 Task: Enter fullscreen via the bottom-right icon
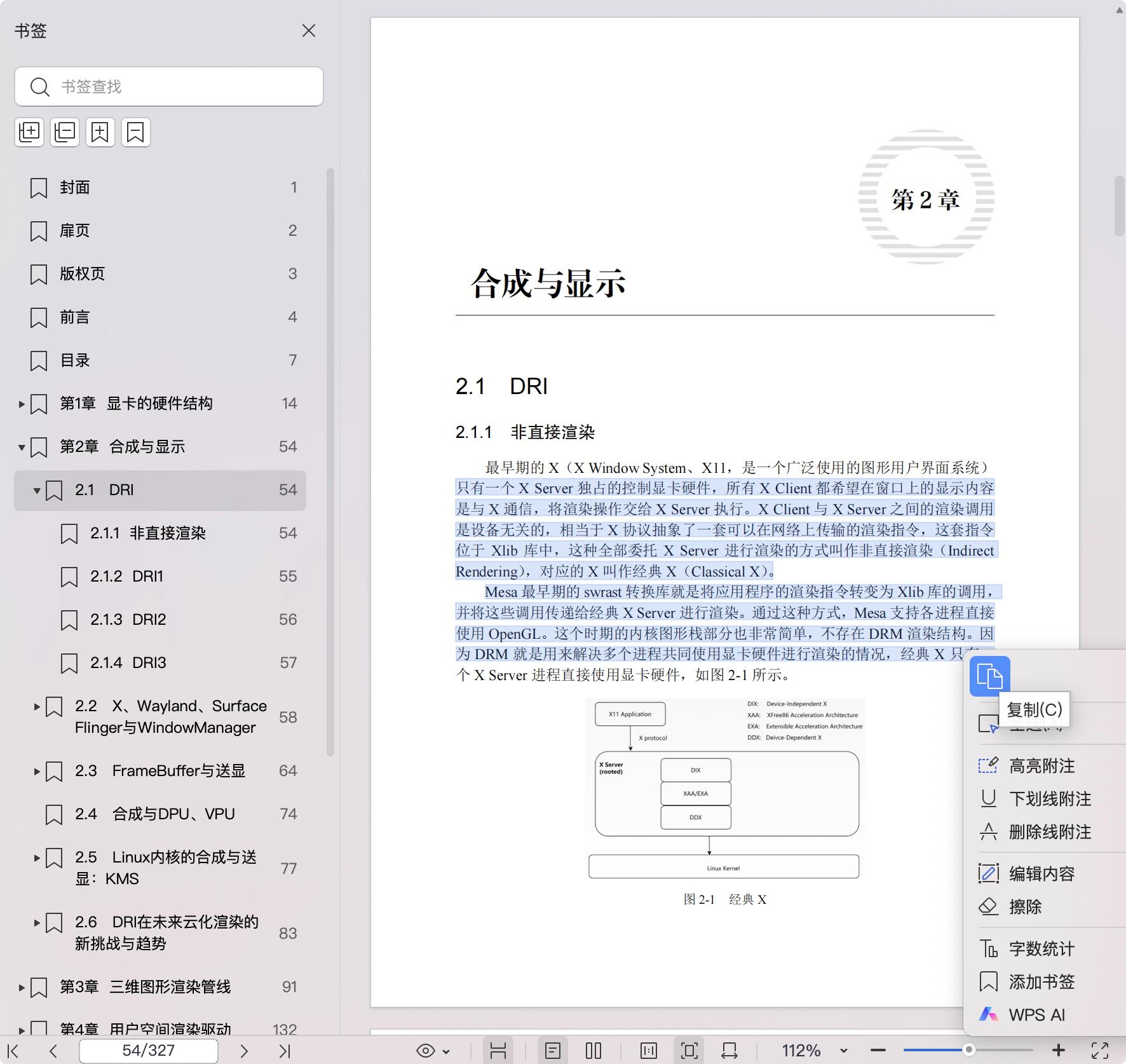(x=1101, y=1050)
